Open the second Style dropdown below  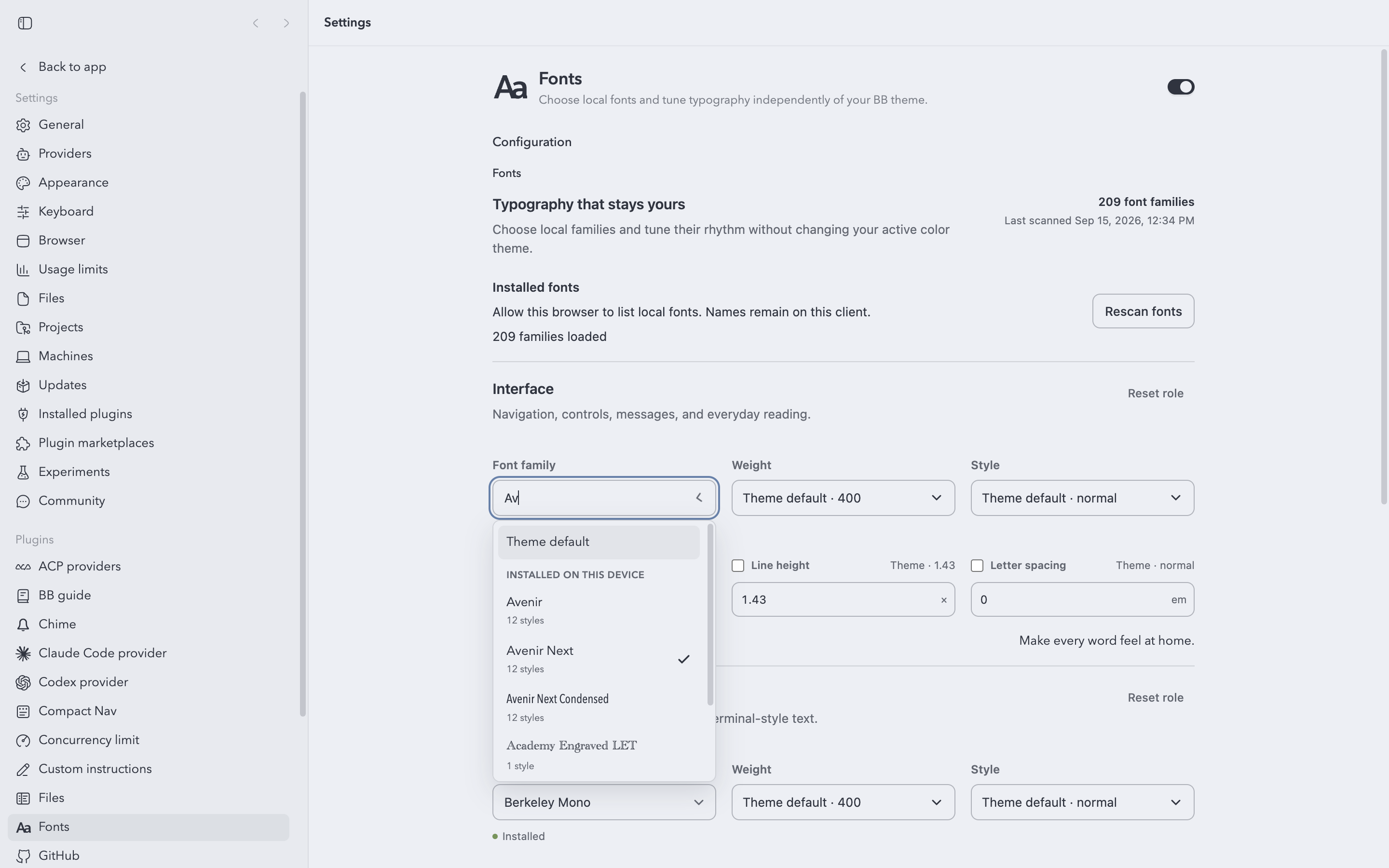point(1082,802)
